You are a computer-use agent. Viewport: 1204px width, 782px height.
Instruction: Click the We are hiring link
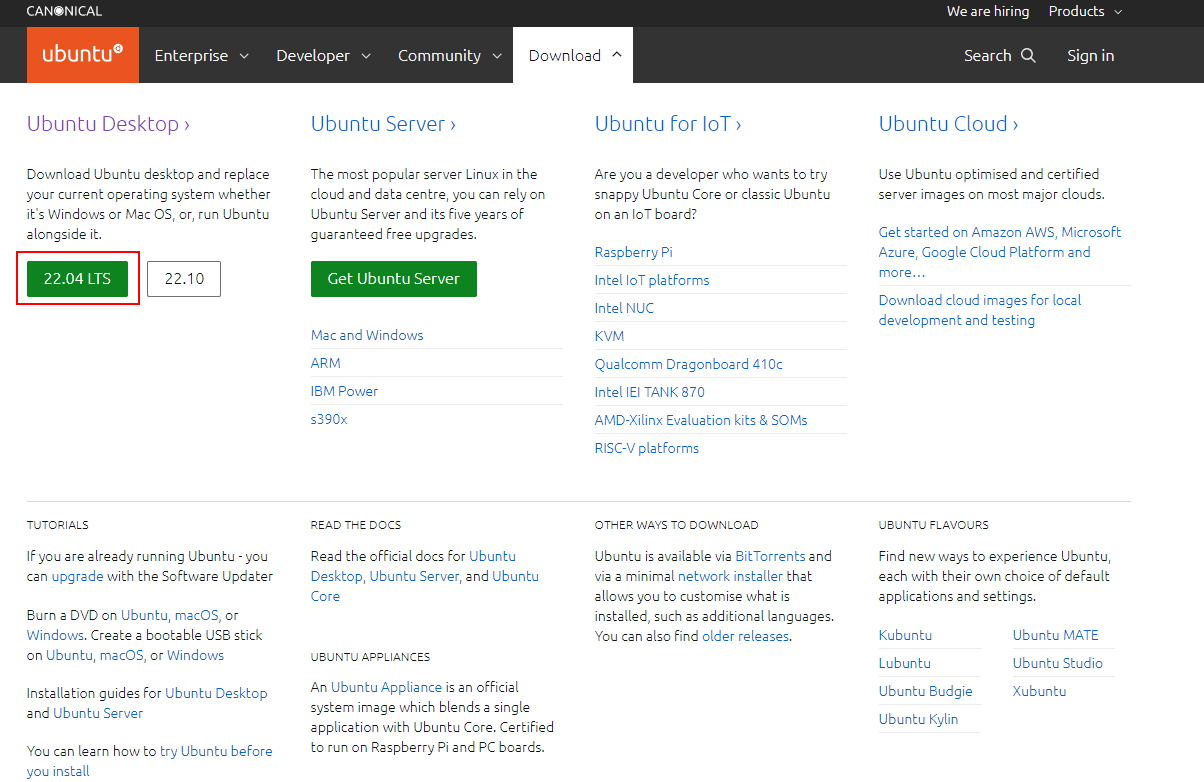click(x=989, y=12)
